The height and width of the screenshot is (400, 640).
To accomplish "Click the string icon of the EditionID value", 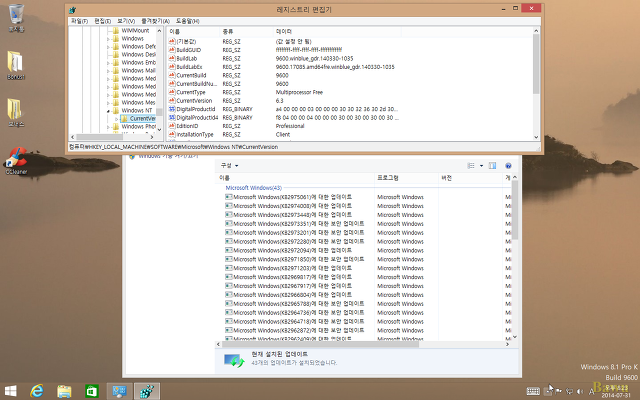I will 172,126.
